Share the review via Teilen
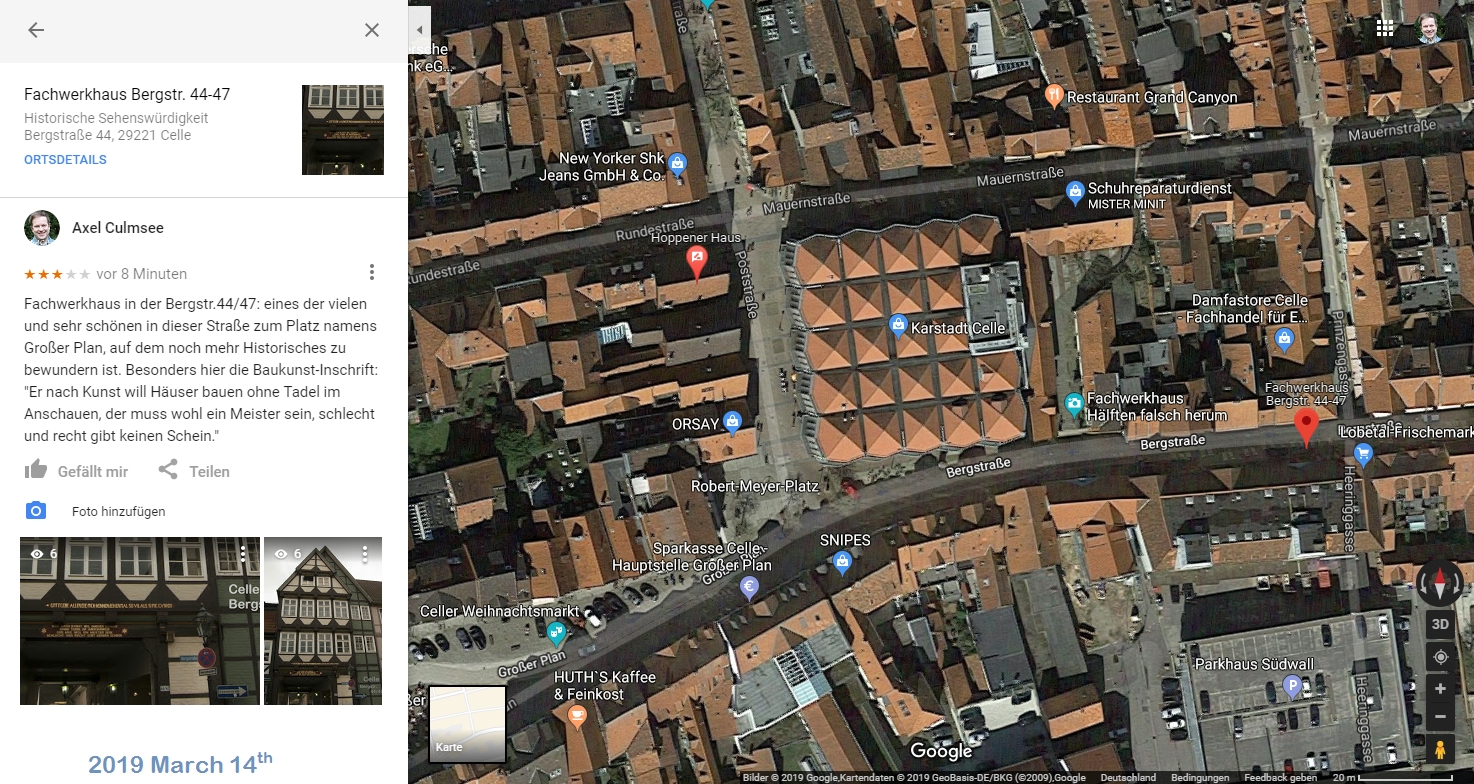 (x=194, y=471)
